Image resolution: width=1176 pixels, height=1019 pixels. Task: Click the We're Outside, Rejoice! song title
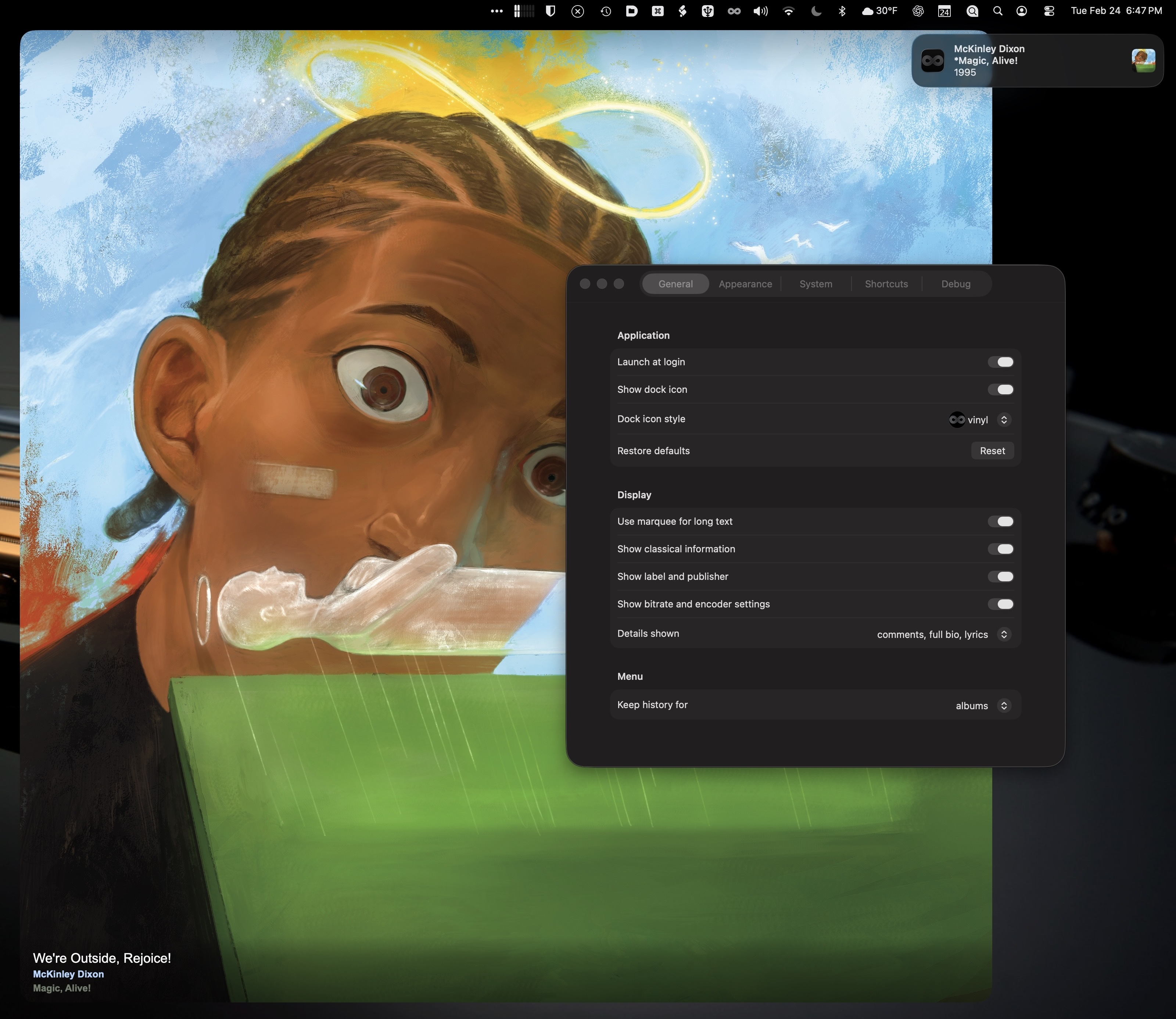click(102, 958)
